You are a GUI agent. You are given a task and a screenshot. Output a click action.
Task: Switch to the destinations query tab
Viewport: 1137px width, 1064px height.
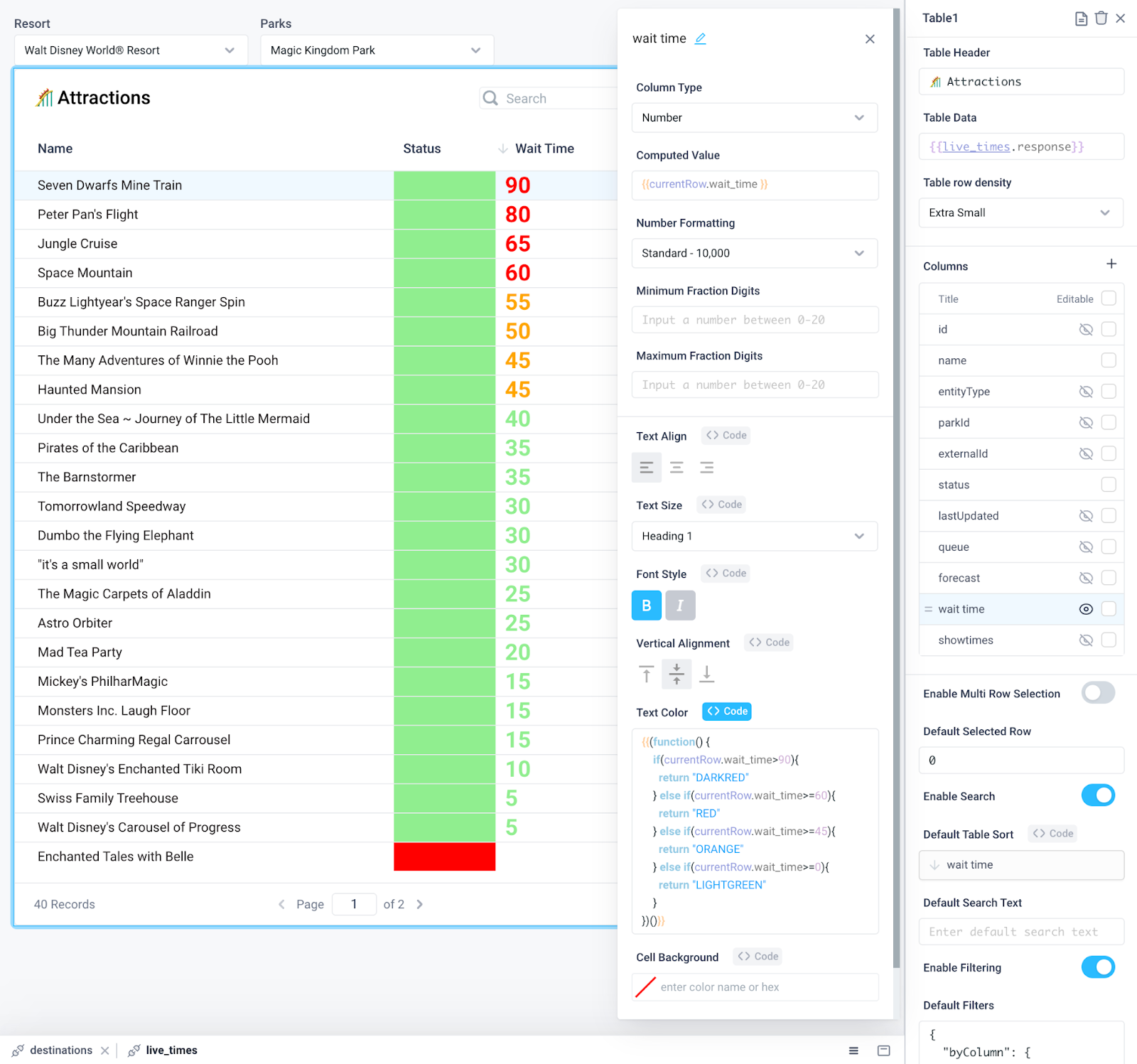coord(63,1050)
